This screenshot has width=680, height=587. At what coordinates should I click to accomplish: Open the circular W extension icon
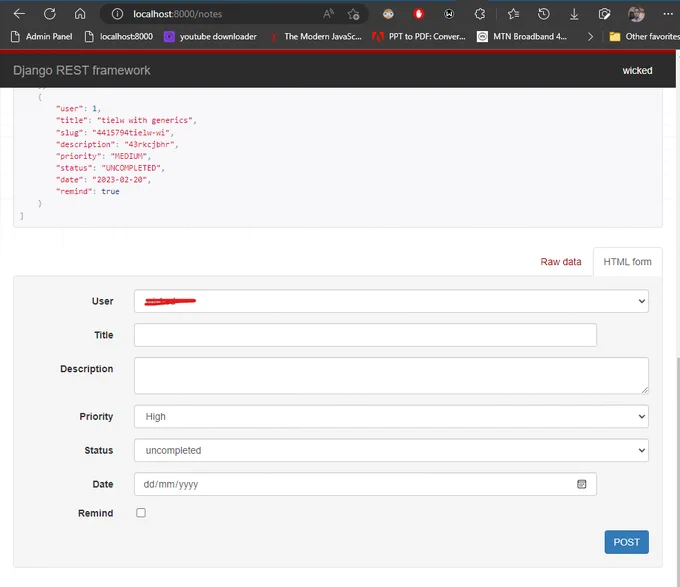[449, 14]
